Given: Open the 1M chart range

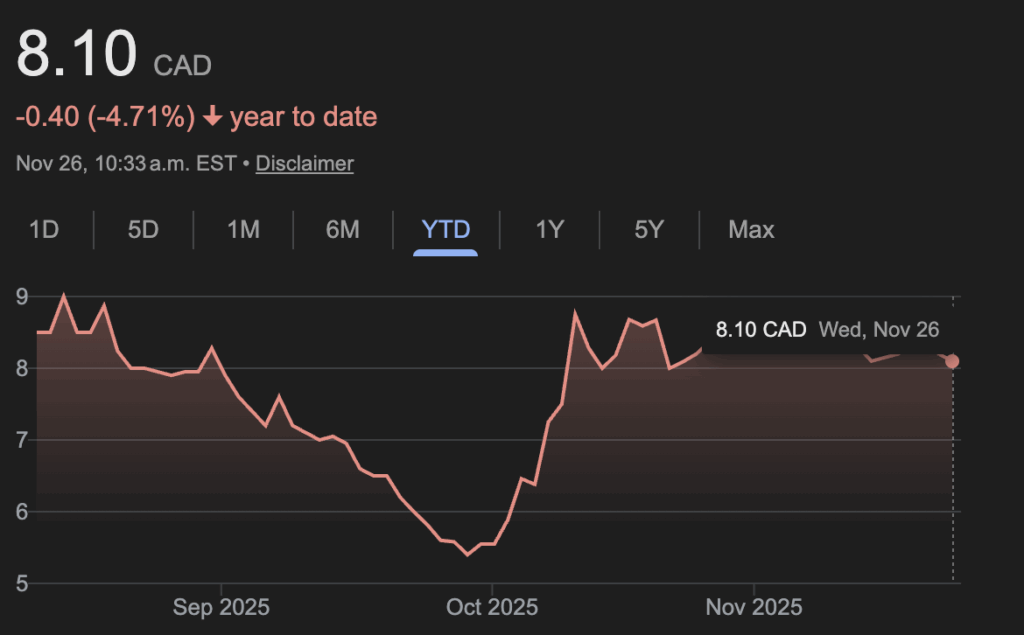Looking at the screenshot, I should 243,230.
